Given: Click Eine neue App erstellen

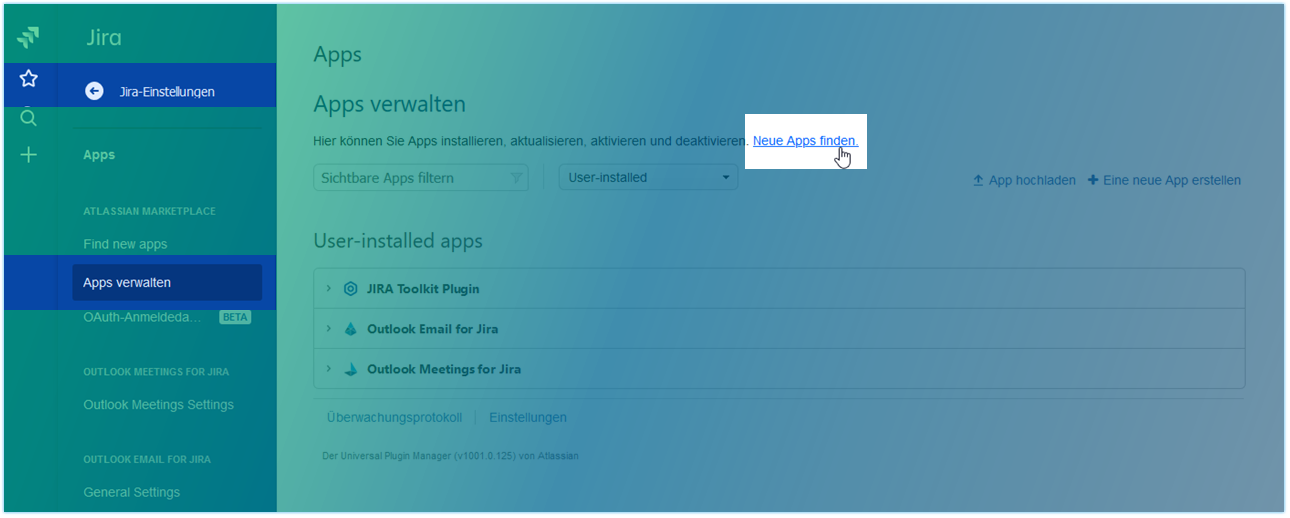Looking at the screenshot, I should (x=1164, y=181).
